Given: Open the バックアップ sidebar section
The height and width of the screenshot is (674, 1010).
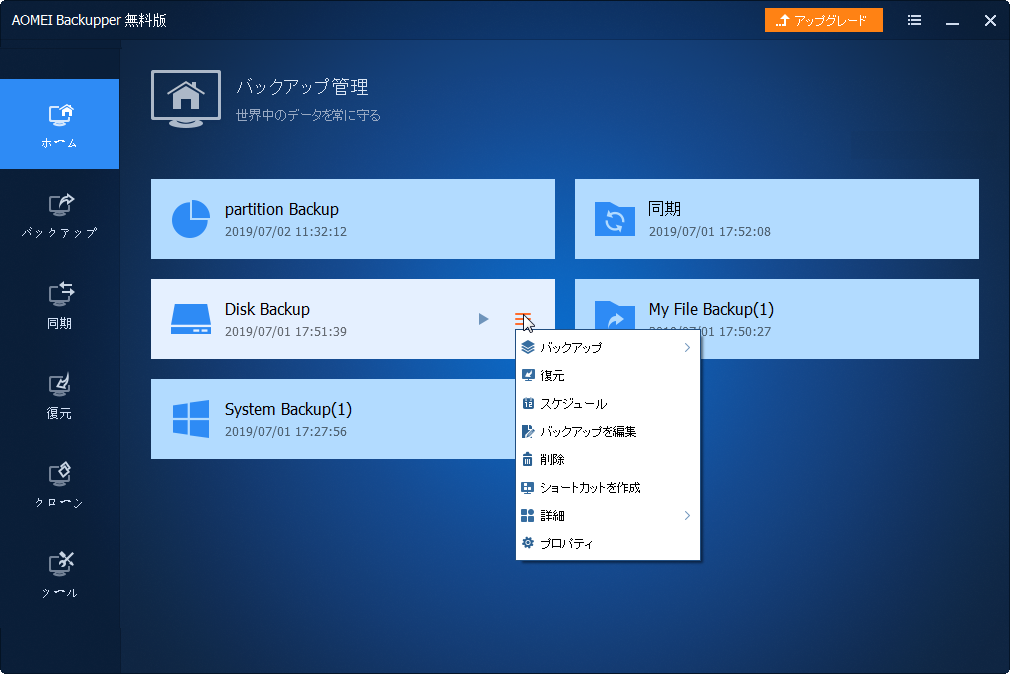Looking at the screenshot, I should click(59, 215).
